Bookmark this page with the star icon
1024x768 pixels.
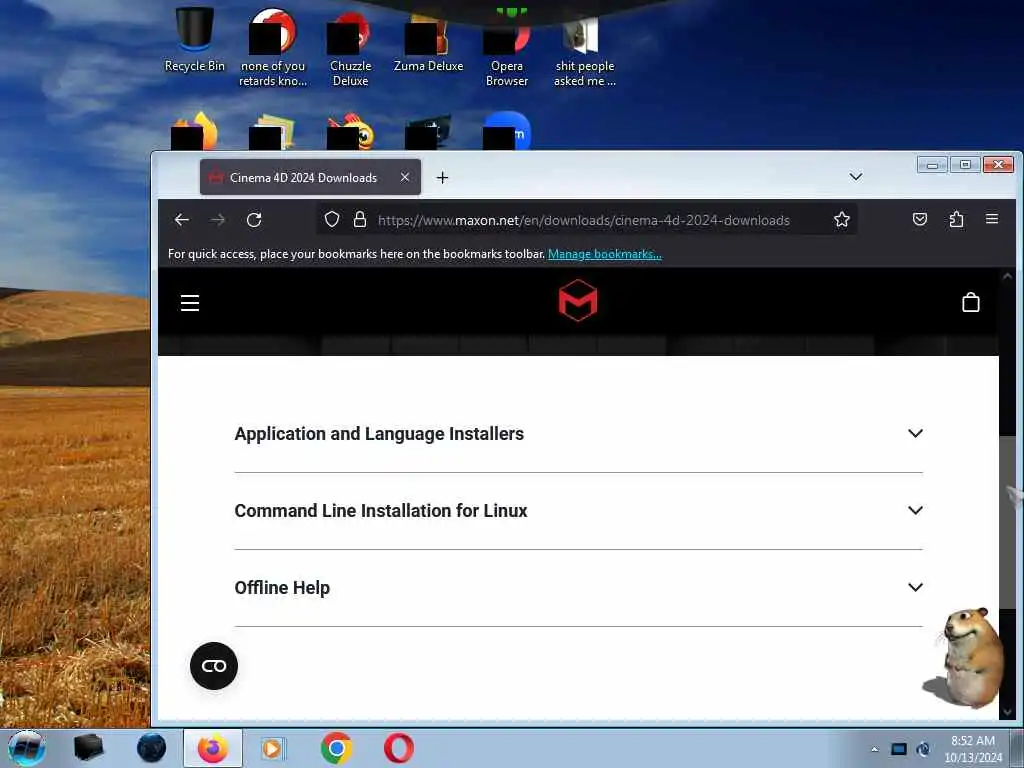[842, 219]
